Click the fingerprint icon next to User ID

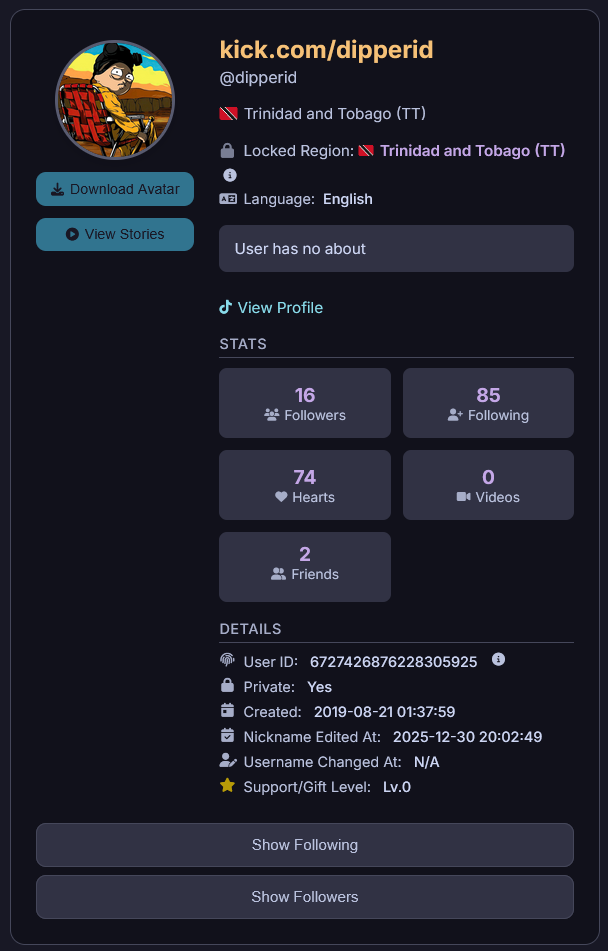coord(227,660)
